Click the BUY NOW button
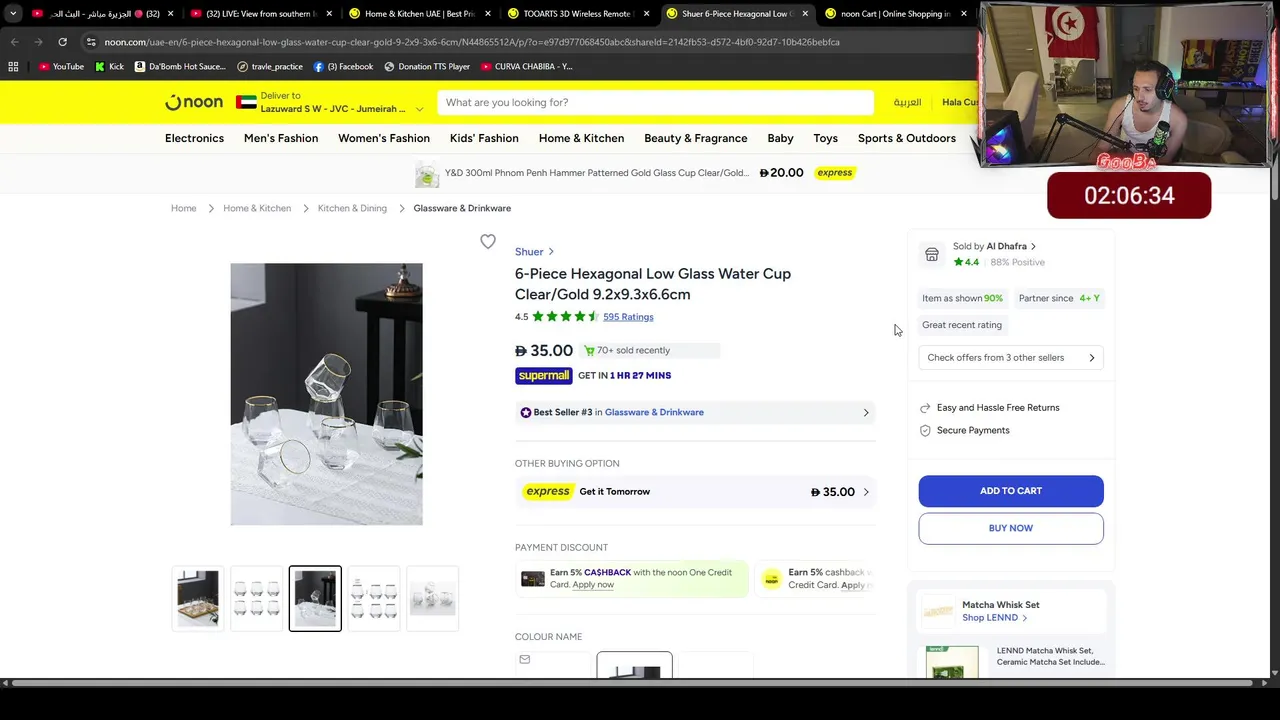The image size is (1280, 720). pos(1011,528)
